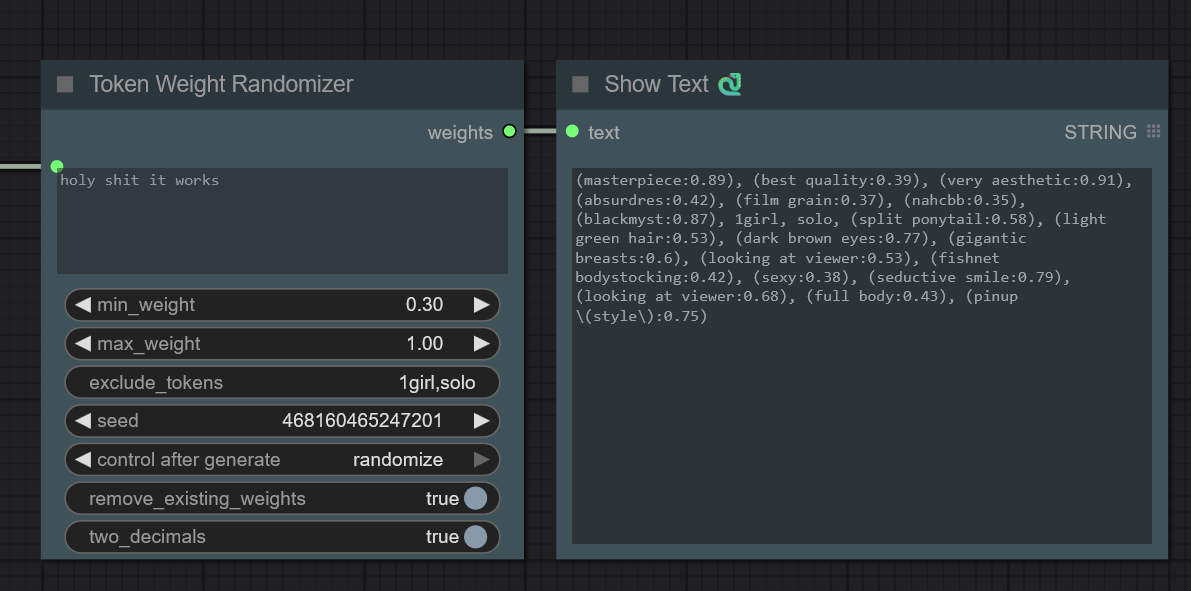Click the Token Weight Randomizer title
This screenshot has height=591, width=1191.
[x=221, y=84]
